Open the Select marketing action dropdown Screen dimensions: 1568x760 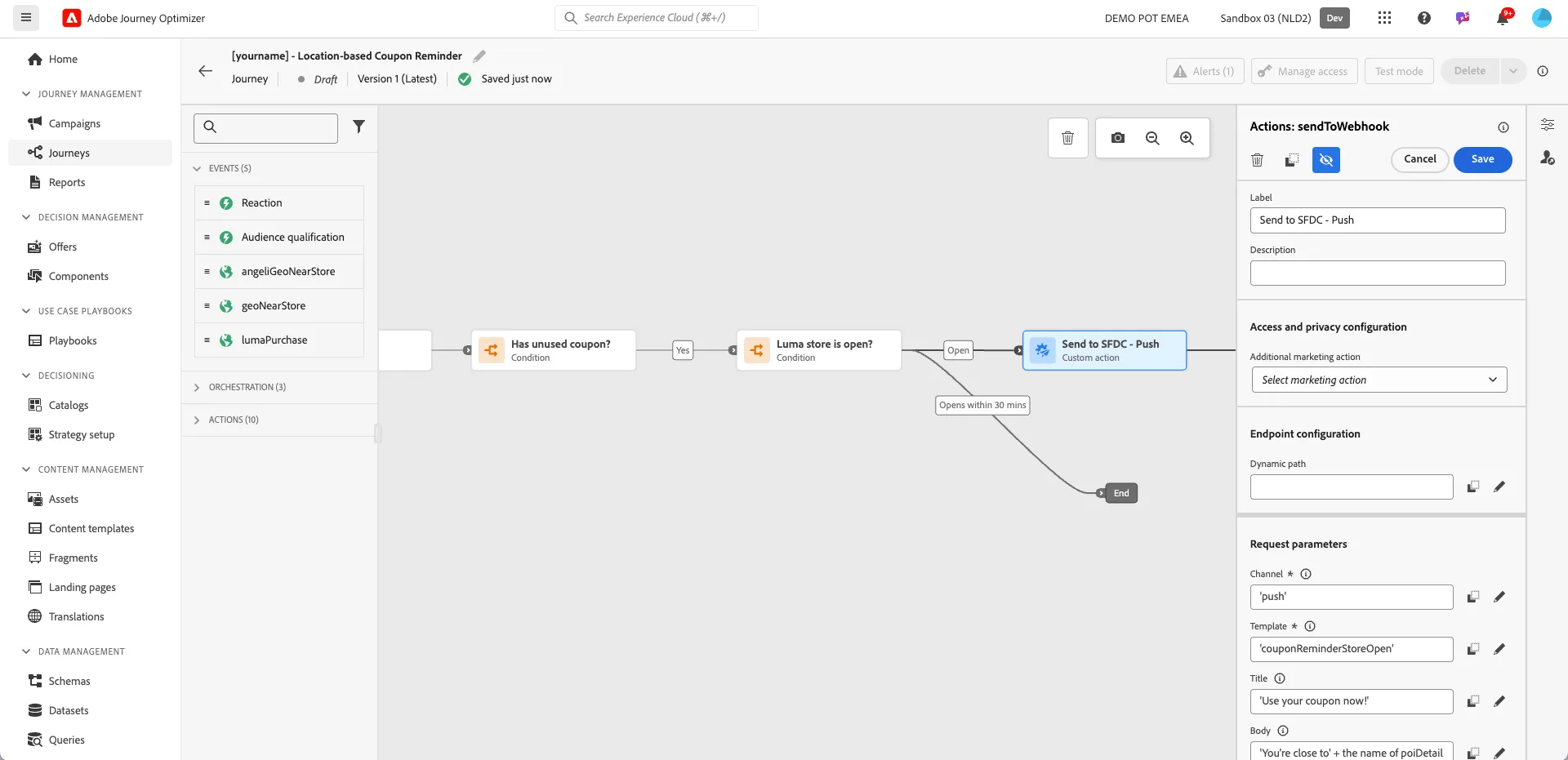click(x=1379, y=380)
